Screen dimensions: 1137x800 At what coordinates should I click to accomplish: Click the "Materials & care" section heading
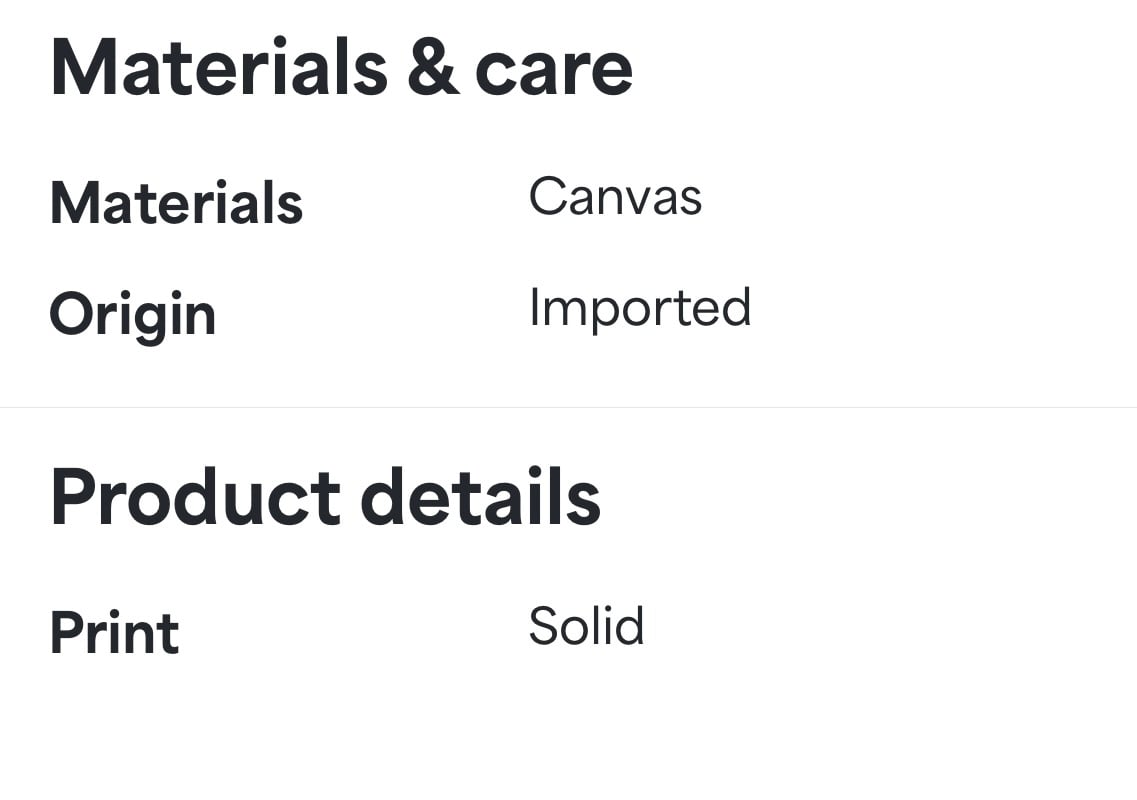point(342,67)
